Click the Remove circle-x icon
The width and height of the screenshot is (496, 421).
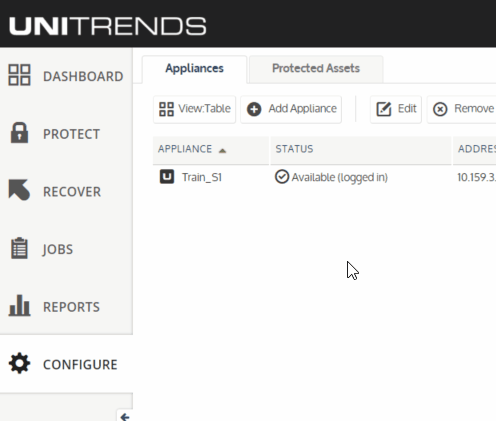coord(440,109)
